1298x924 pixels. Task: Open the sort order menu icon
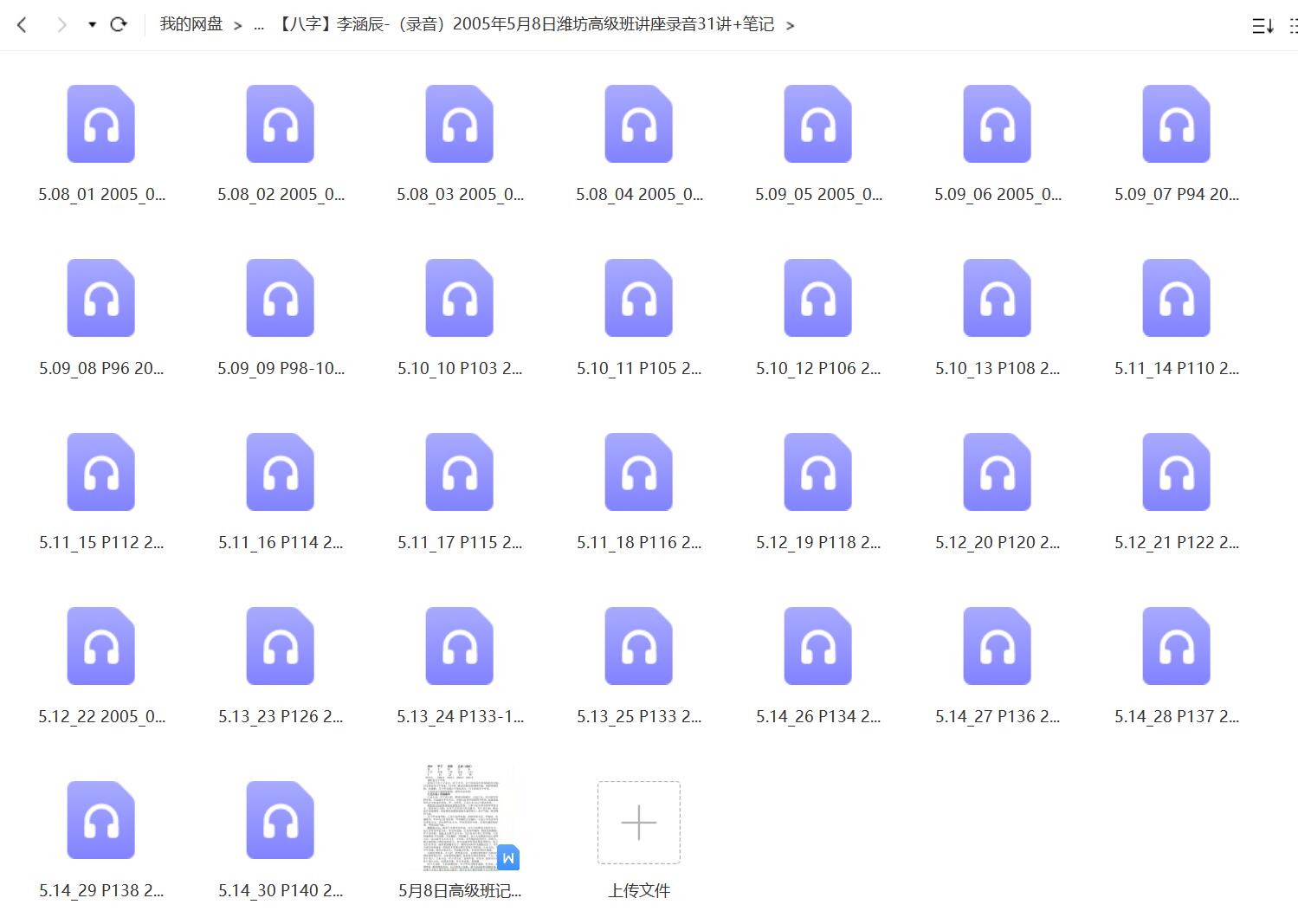[1262, 26]
